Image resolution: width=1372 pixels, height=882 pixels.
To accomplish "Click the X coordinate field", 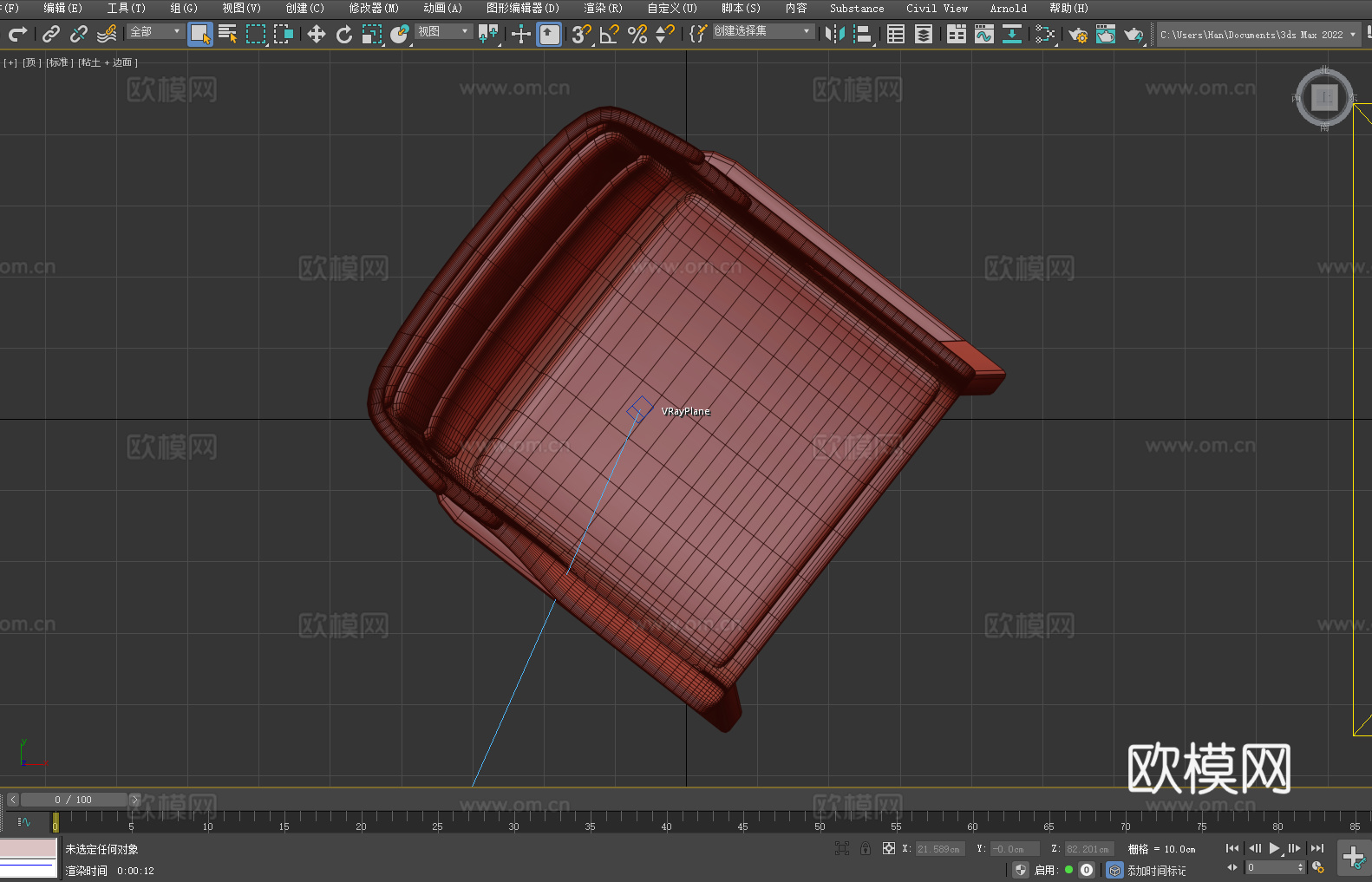I will coord(940,849).
